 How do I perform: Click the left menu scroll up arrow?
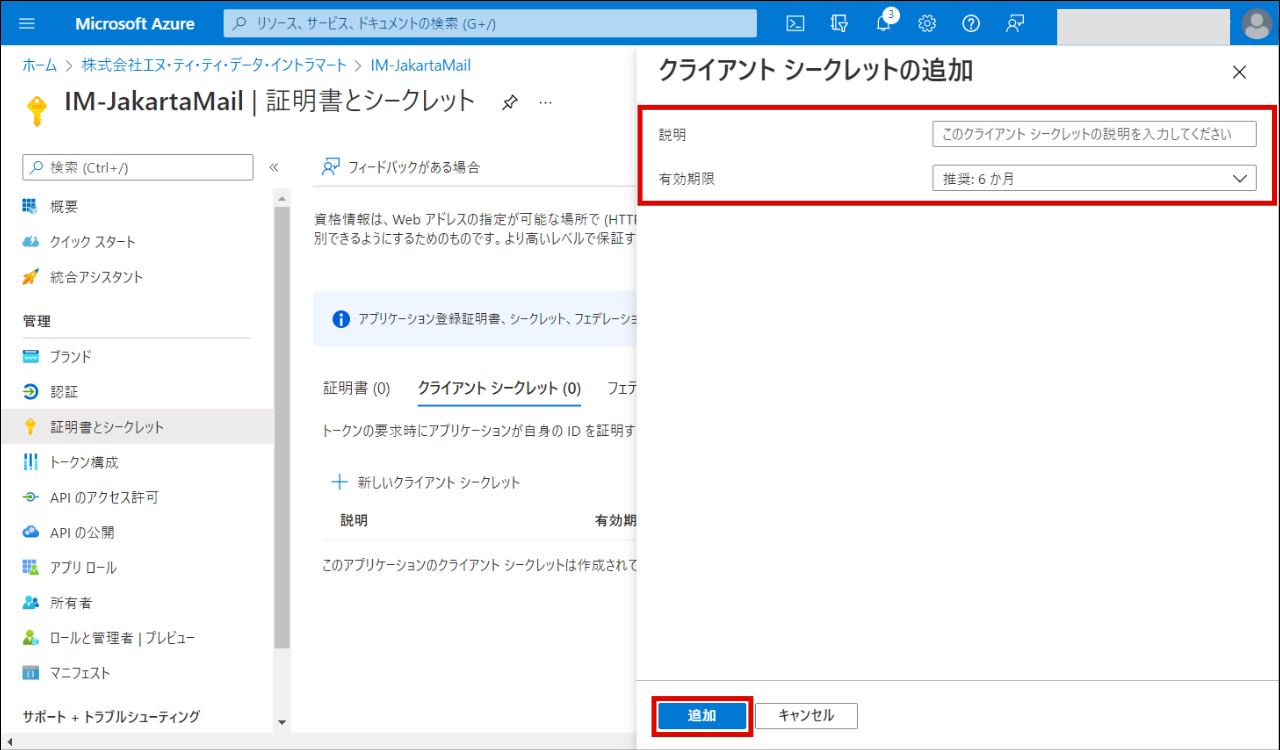(282, 200)
